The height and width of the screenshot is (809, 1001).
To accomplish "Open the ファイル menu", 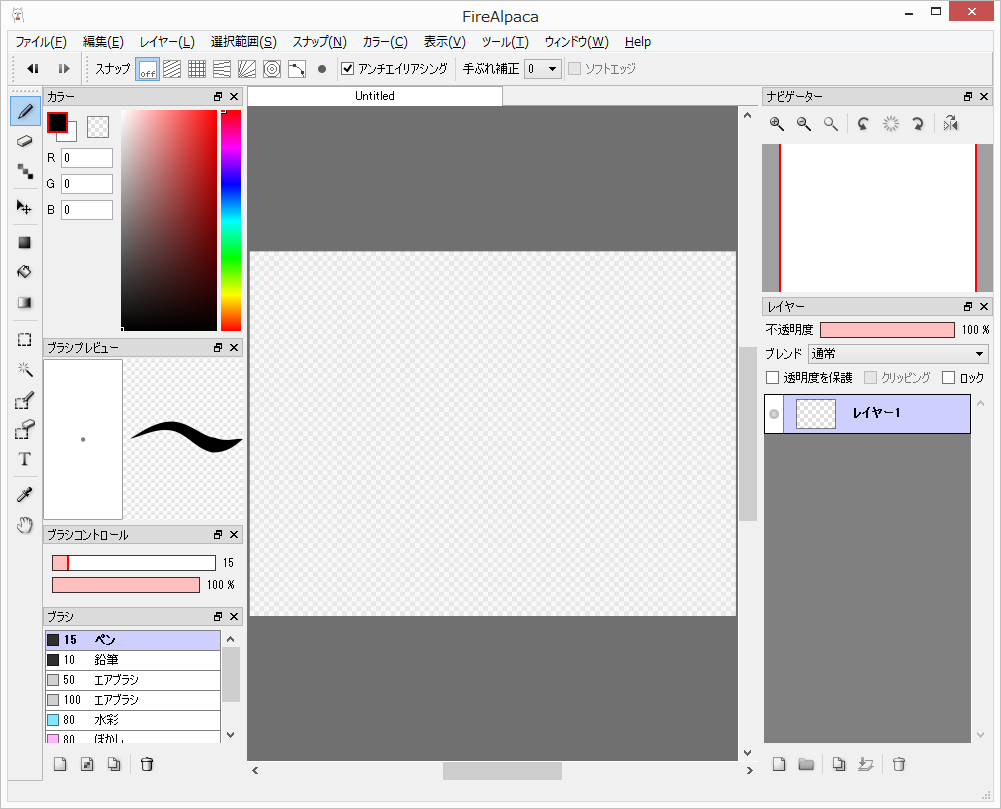I will [40, 41].
